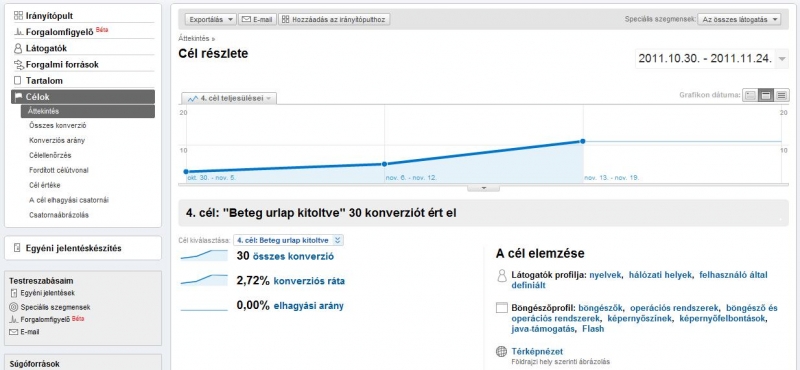Click the envelope icon in Testreszabásaim

point(14,332)
